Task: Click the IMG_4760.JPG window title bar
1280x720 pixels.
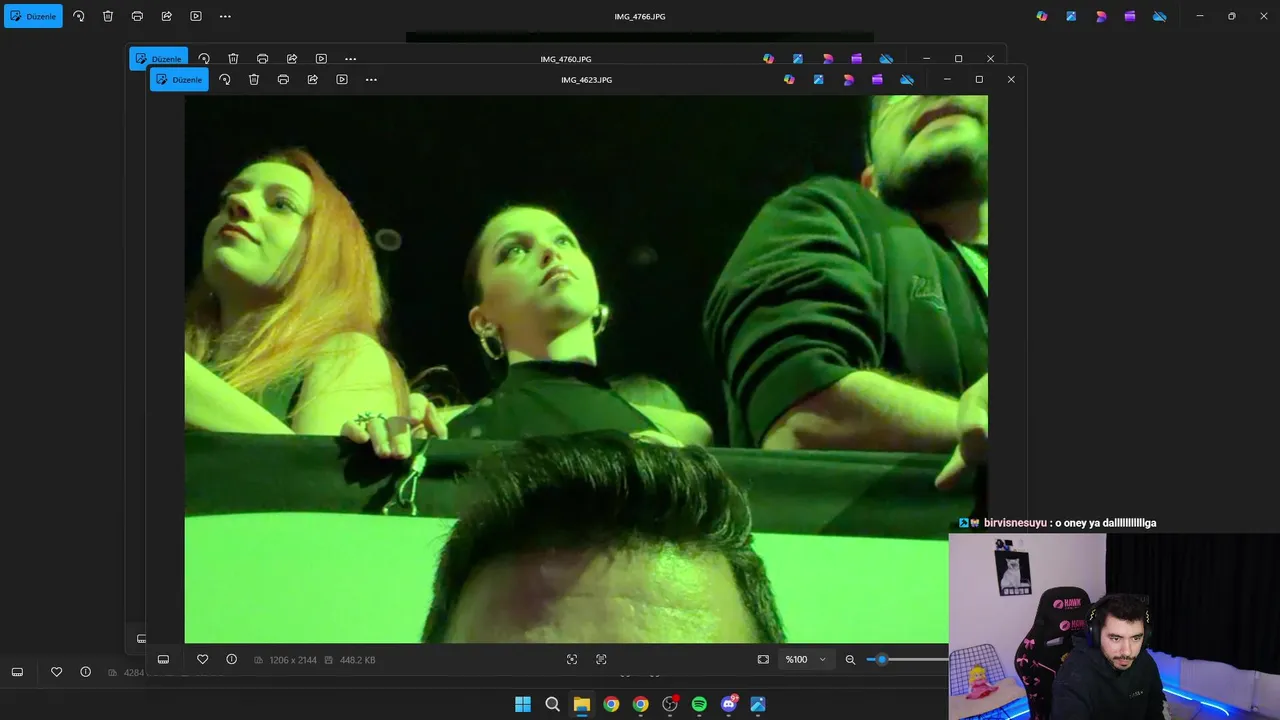Action: [x=566, y=59]
